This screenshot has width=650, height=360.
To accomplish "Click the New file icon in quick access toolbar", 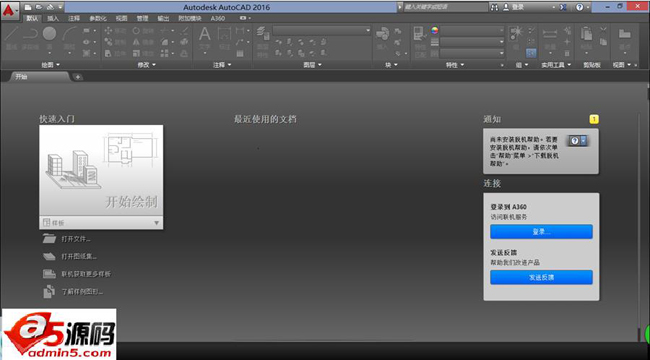I will pos(28,7).
